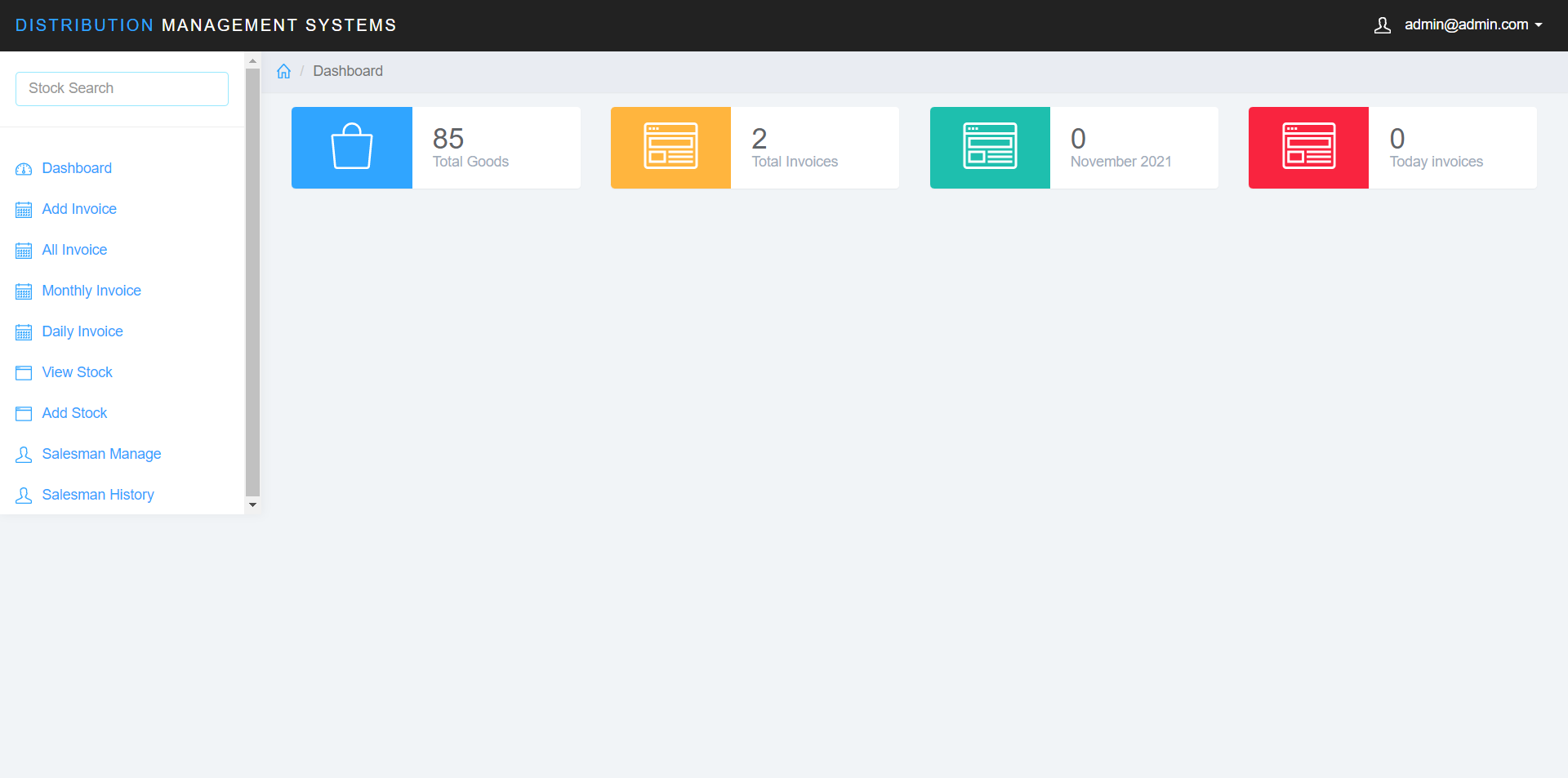
Task: Click the Distribution Management Systems brand title
Action: [x=206, y=25]
